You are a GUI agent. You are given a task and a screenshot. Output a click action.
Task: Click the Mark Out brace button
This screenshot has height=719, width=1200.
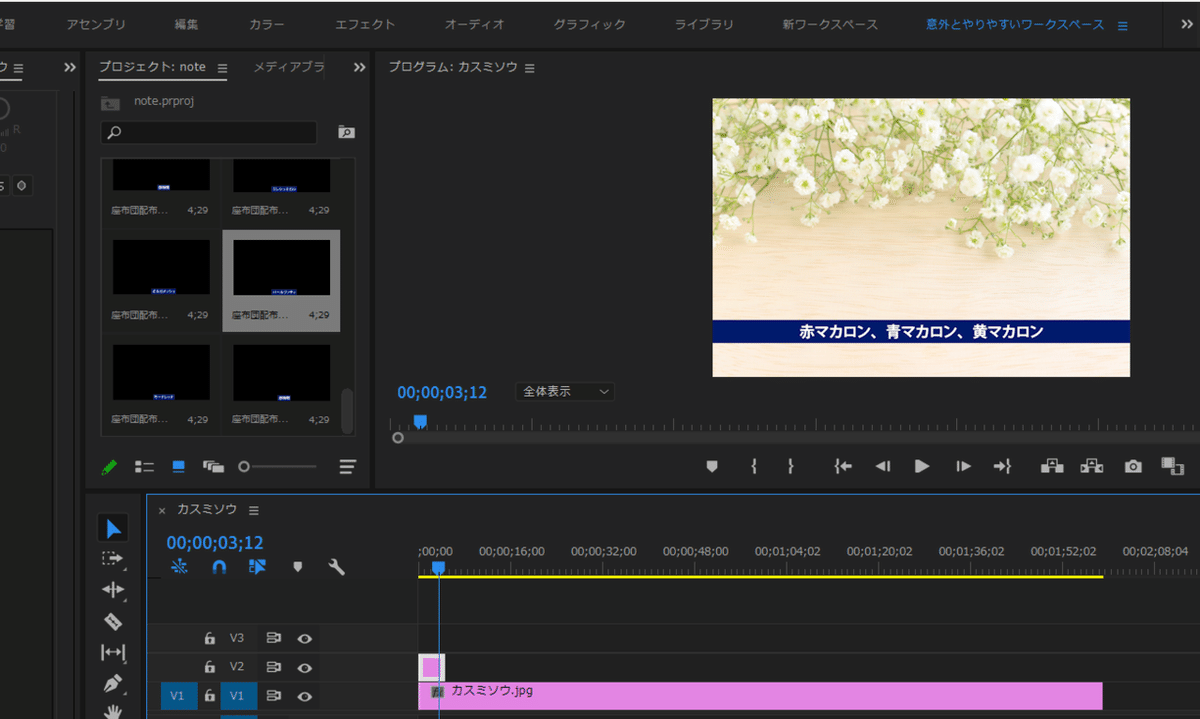[790, 466]
